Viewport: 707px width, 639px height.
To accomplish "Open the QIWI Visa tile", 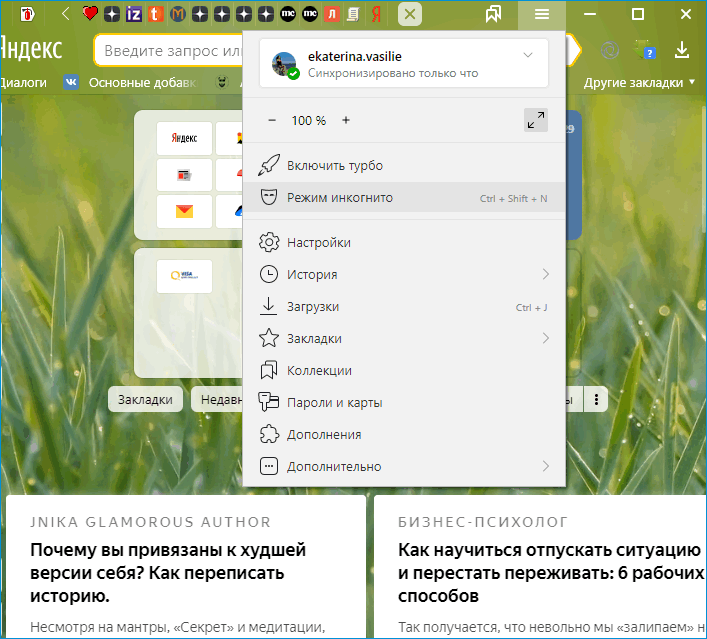I will pos(184,276).
